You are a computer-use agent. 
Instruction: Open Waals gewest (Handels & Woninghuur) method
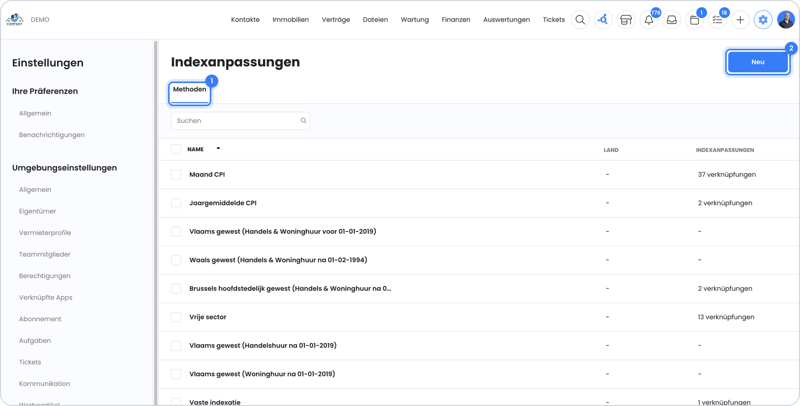coord(278,260)
